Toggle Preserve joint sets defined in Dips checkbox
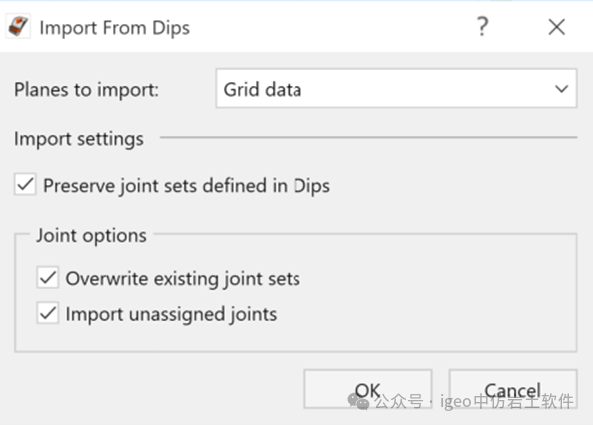This screenshot has height=425, width=593. pos(25,184)
